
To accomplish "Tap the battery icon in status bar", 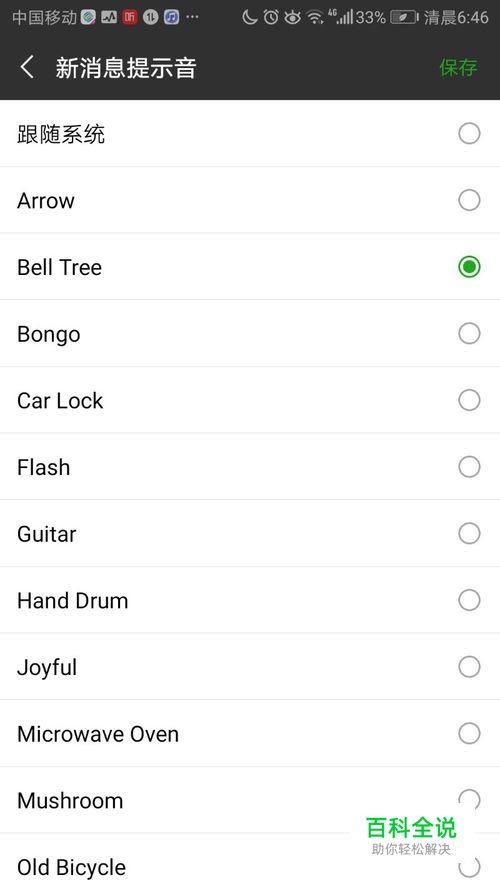I will point(404,18).
